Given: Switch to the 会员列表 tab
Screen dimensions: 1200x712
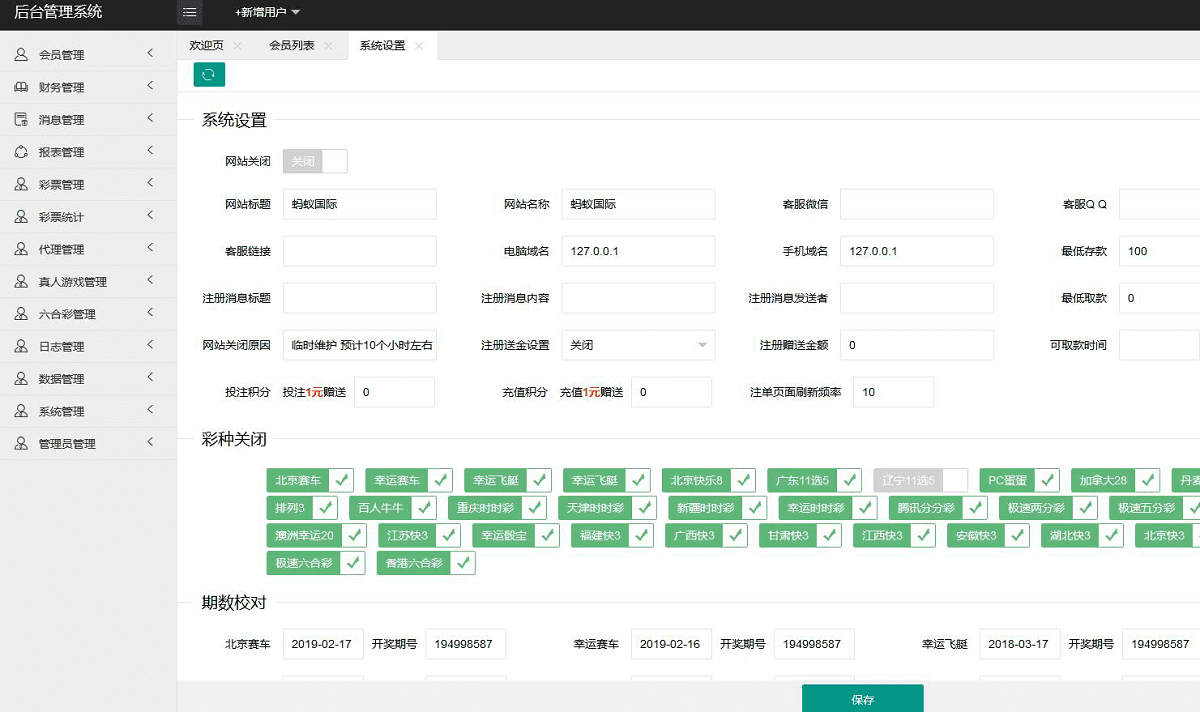Looking at the screenshot, I should pos(290,45).
